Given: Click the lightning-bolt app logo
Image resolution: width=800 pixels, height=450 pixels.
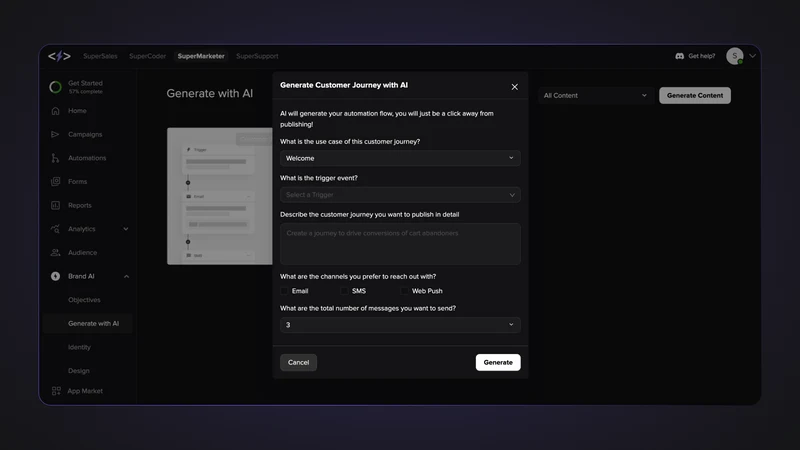Looking at the screenshot, I should (x=59, y=56).
